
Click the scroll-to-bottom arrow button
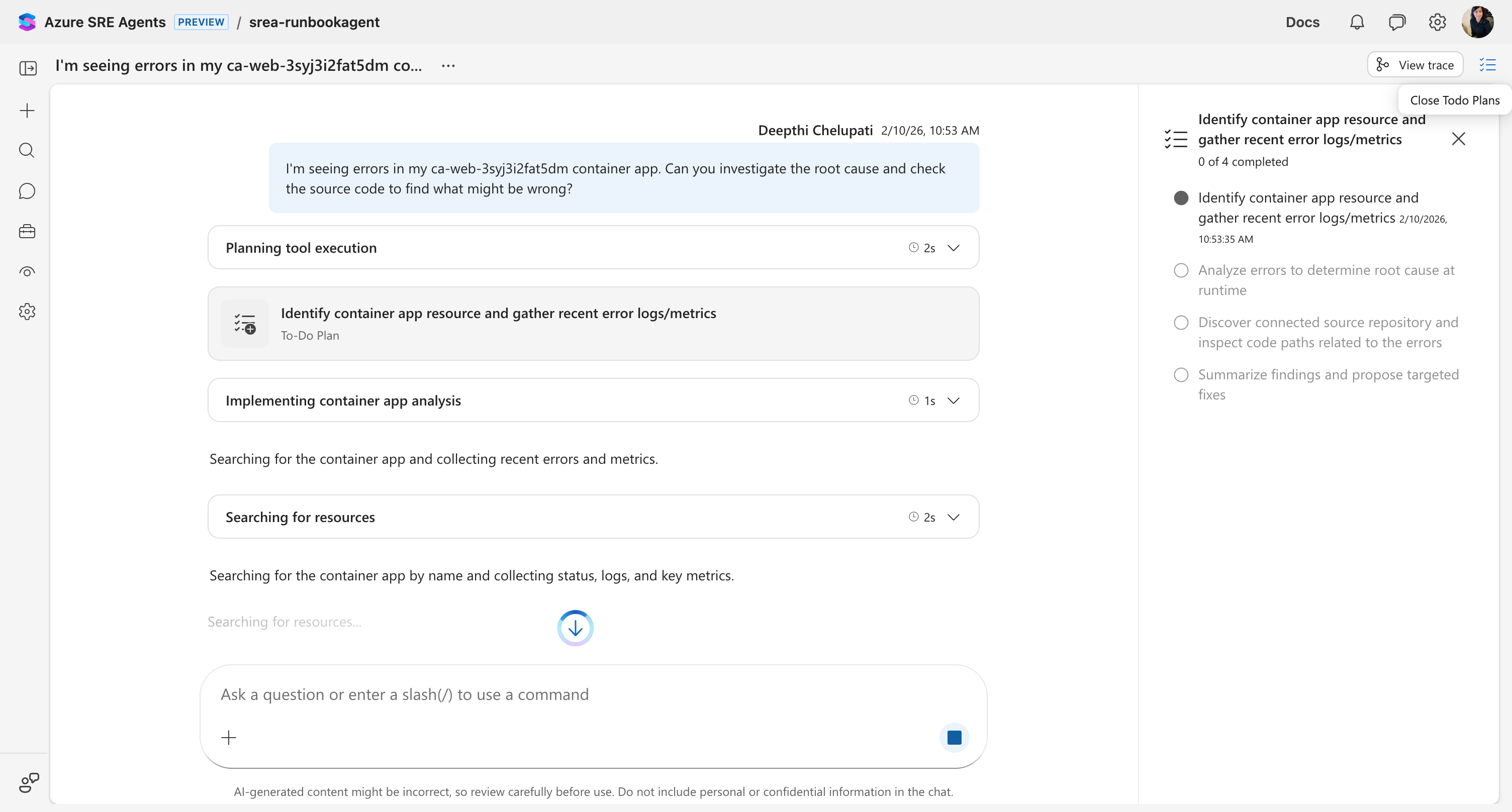(575, 628)
